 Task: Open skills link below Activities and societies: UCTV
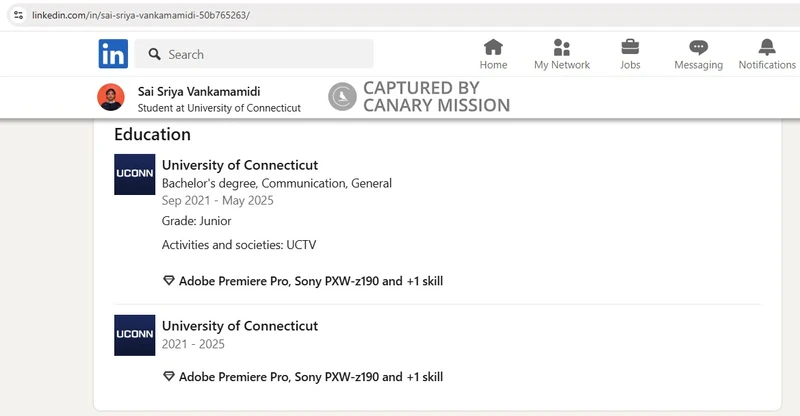[x=311, y=281]
